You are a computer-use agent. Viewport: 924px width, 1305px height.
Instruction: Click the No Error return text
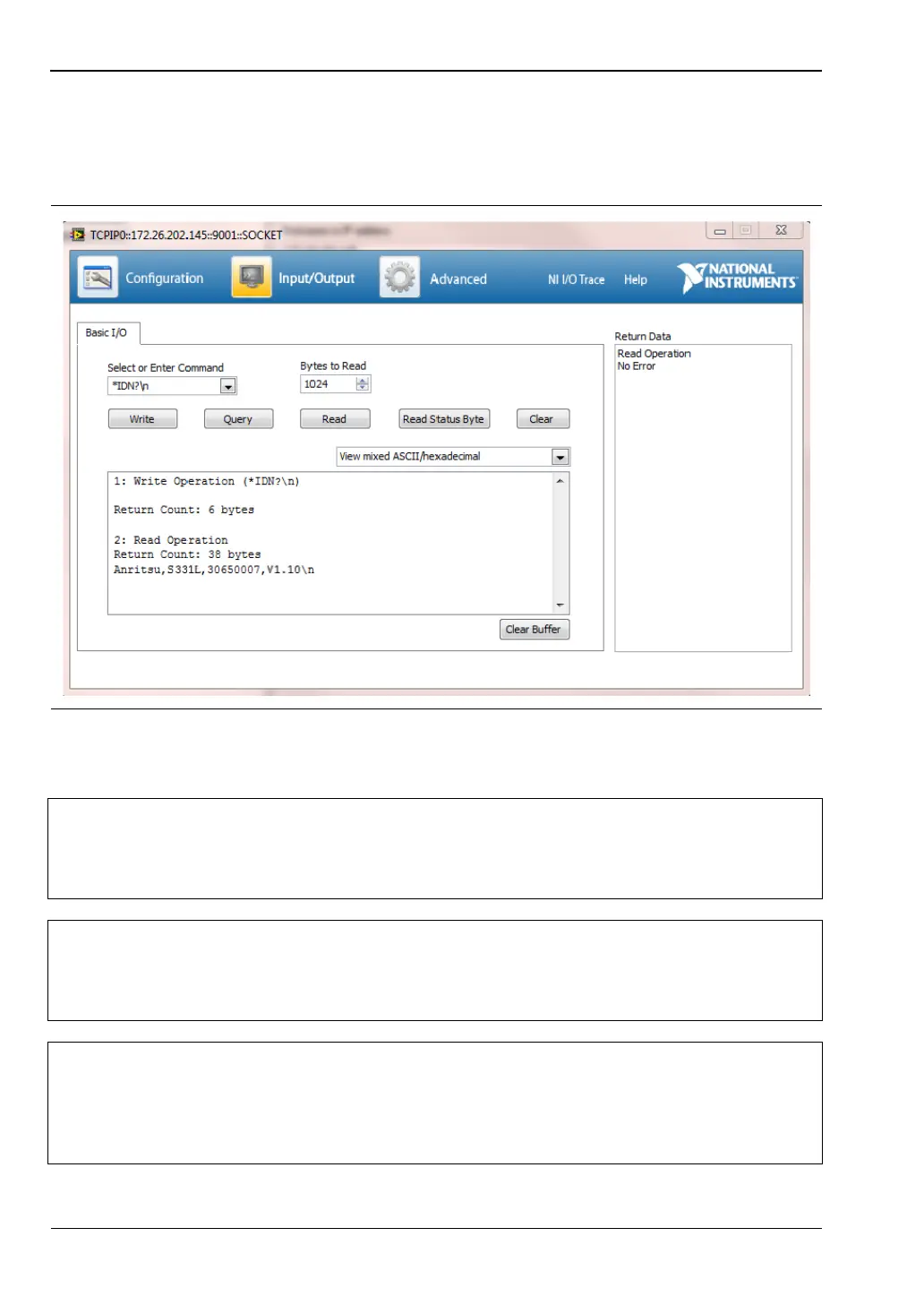click(x=637, y=366)
